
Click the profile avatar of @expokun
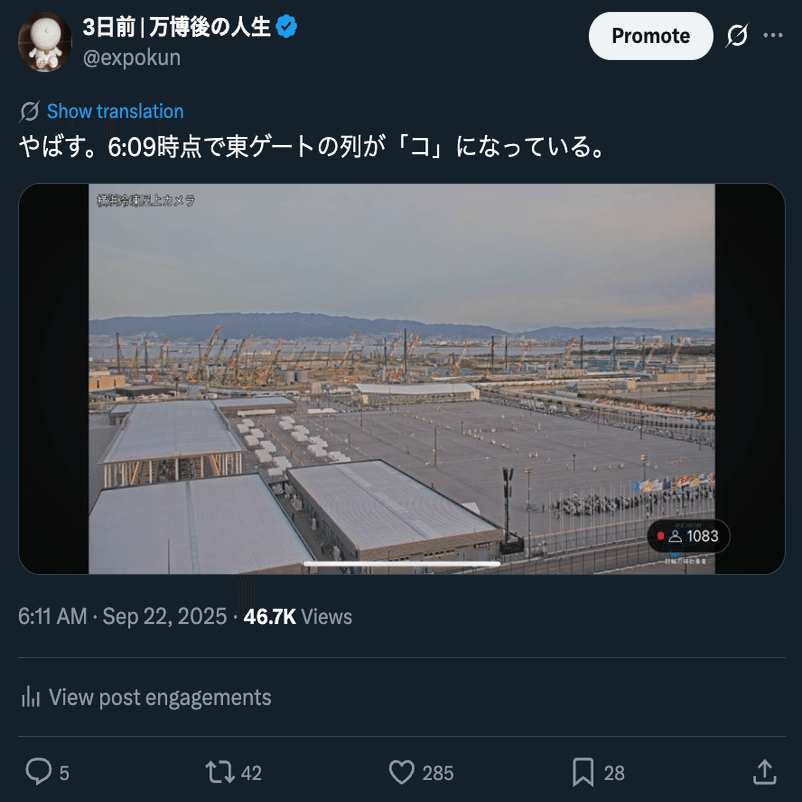pyautogui.click(x=45, y=42)
